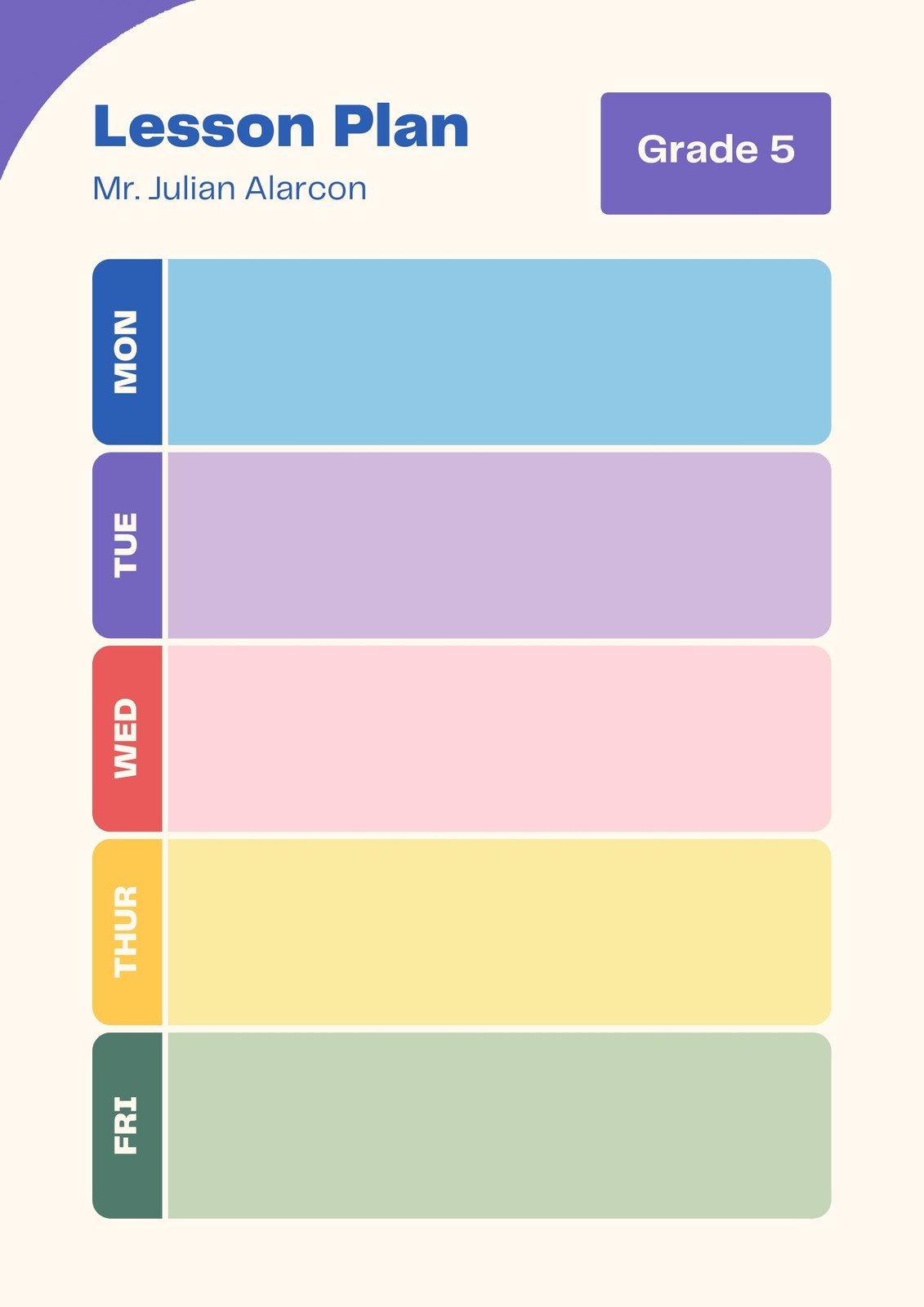
Task: Click the word "Lesson" in the title
Action: (x=204, y=127)
